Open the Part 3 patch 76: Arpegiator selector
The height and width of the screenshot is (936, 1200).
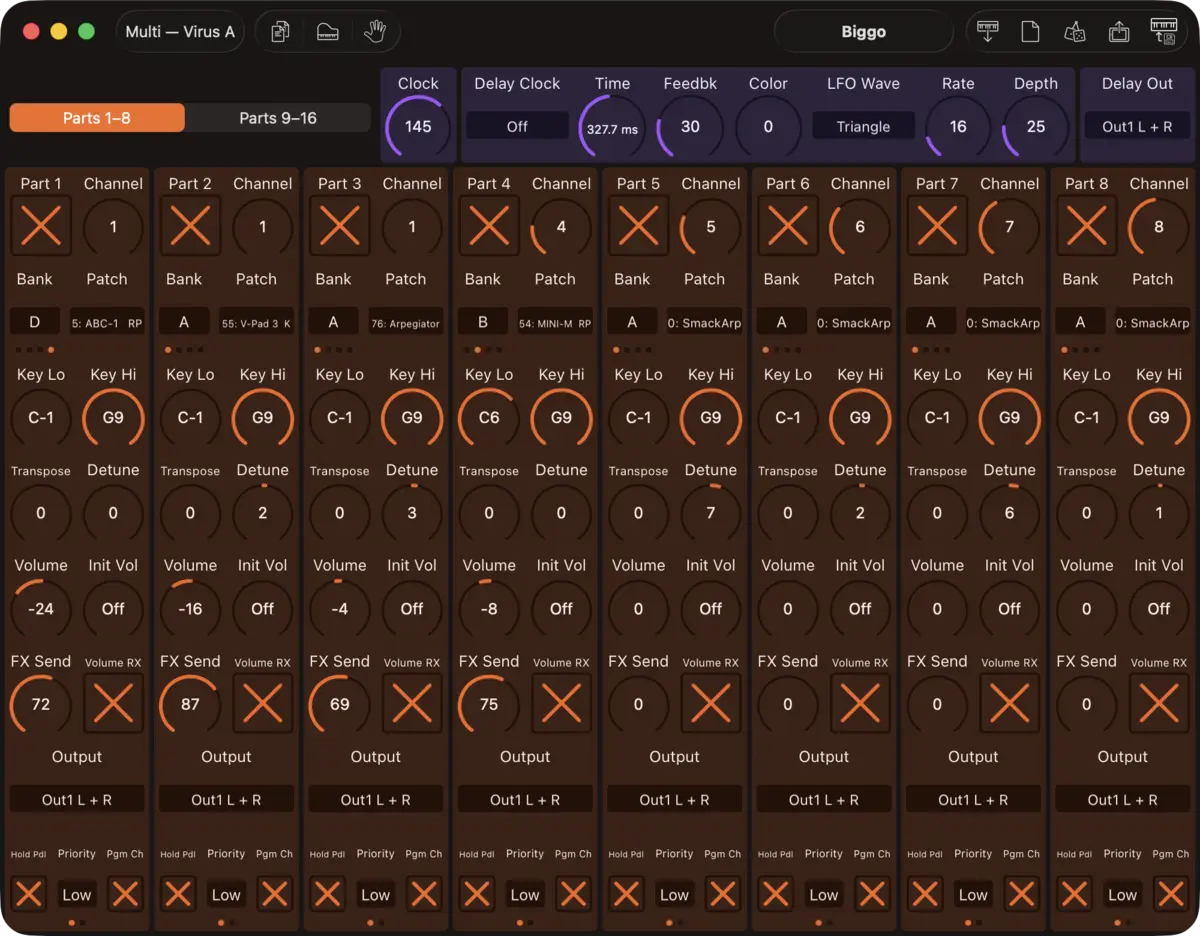point(406,323)
